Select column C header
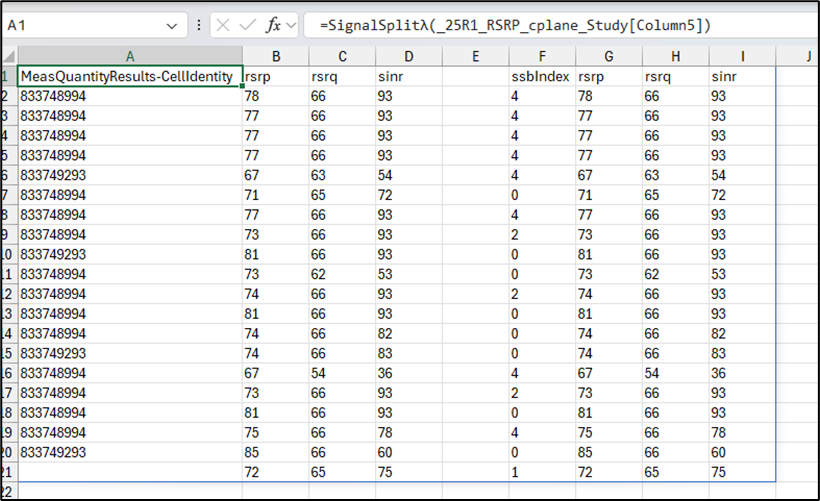The width and height of the screenshot is (820, 501). [343, 56]
